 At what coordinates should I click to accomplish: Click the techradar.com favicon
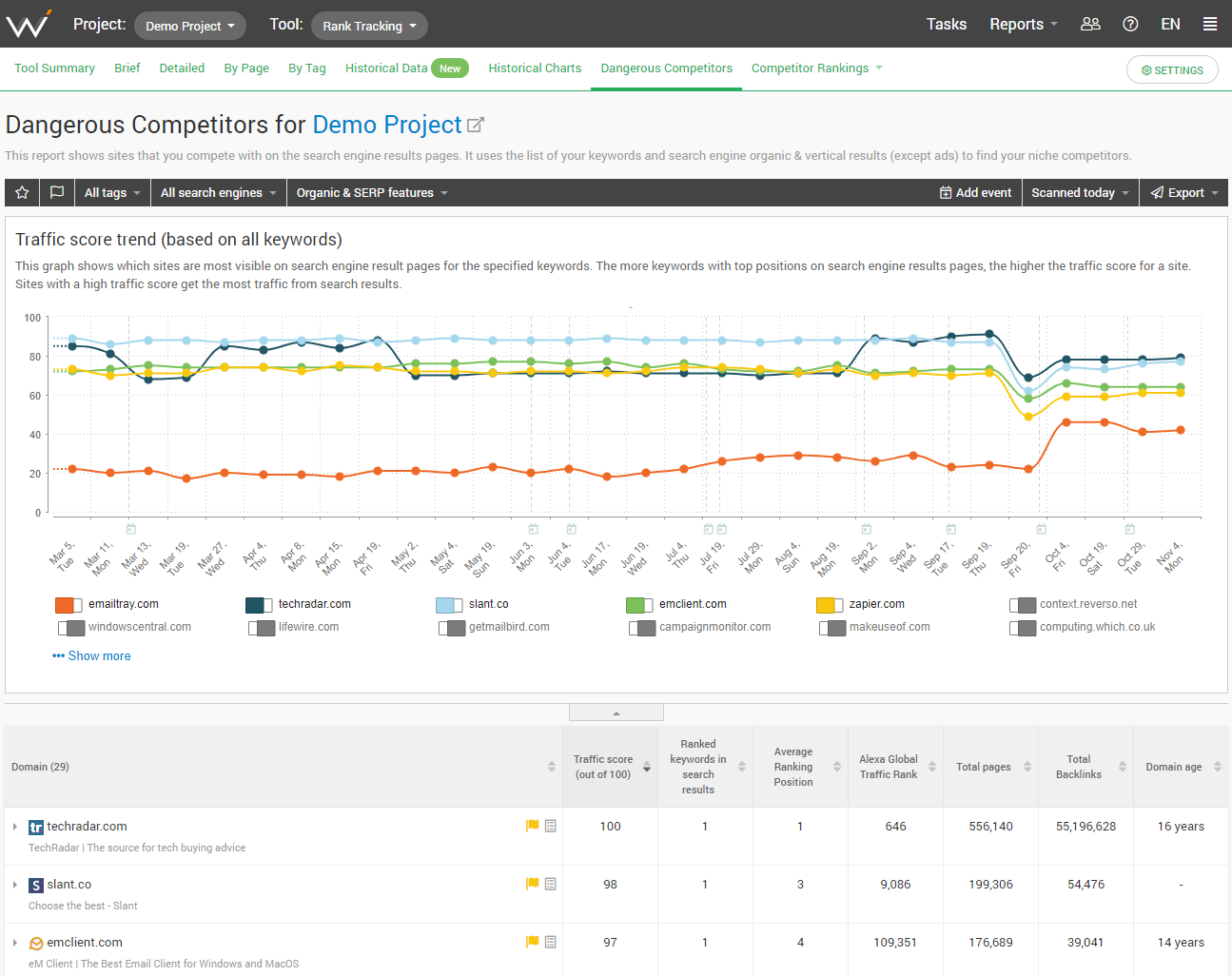click(x=36, y=828)
